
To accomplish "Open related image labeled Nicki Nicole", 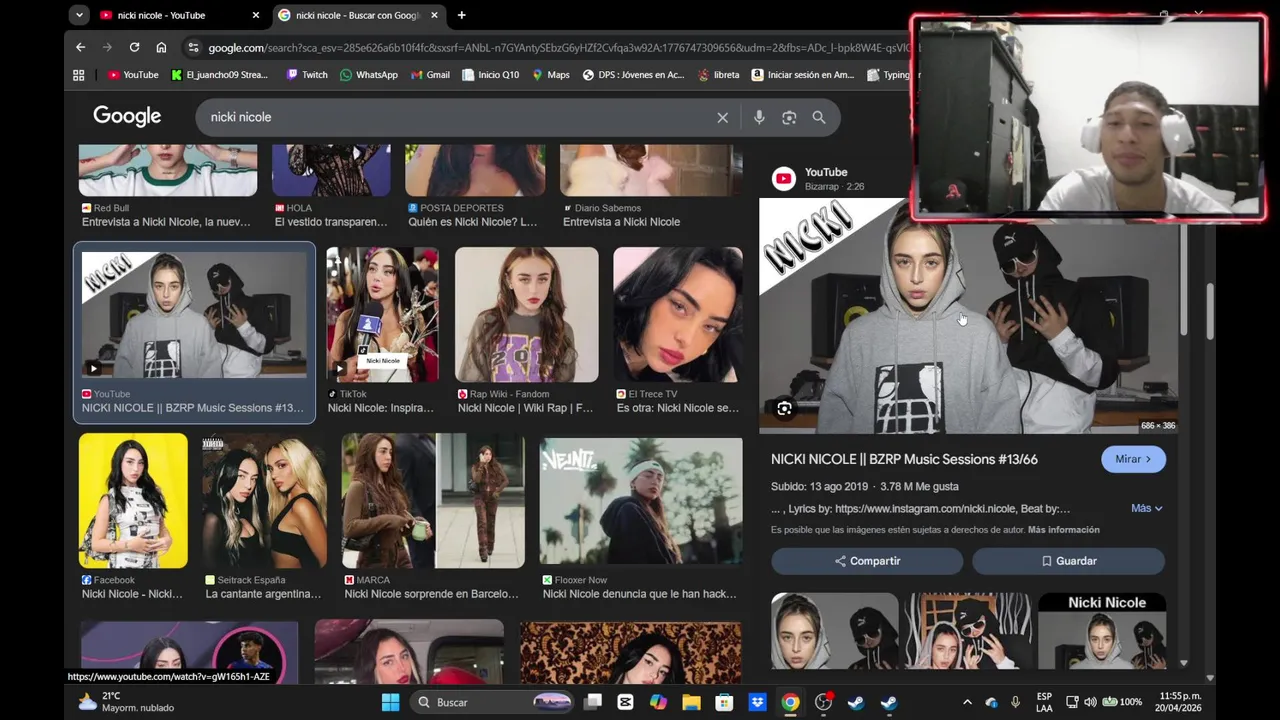I will 1102,631.
